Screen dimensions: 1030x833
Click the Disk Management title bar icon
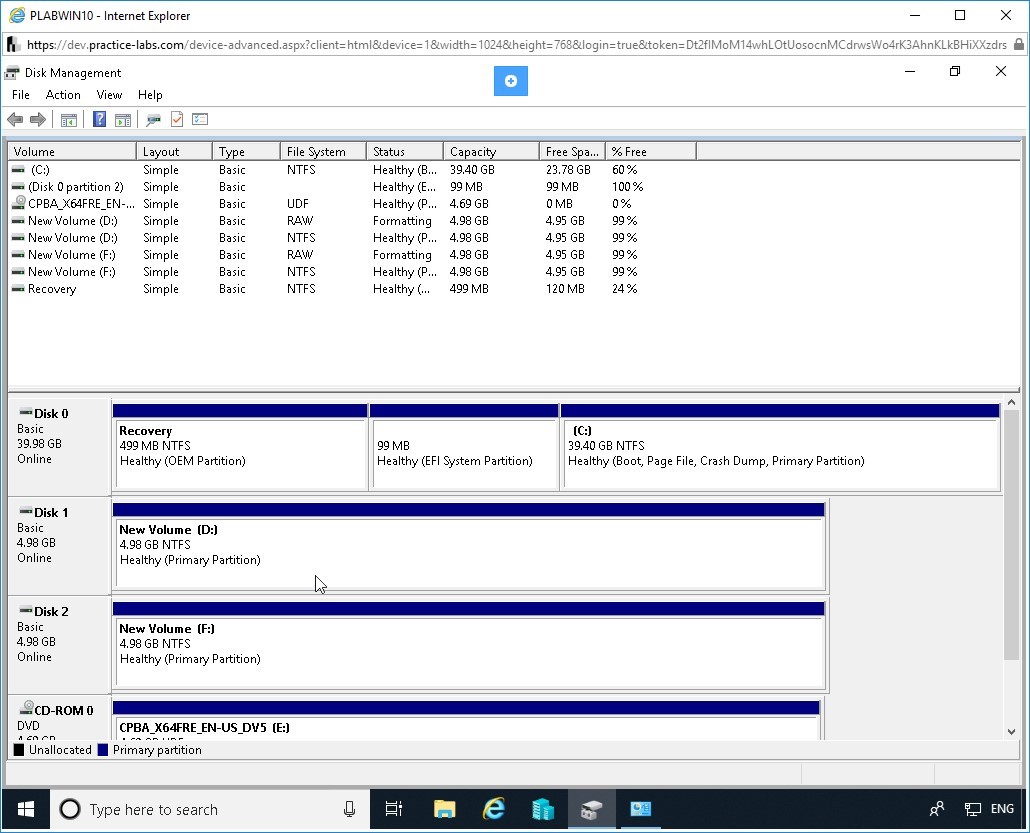(12, 73)
